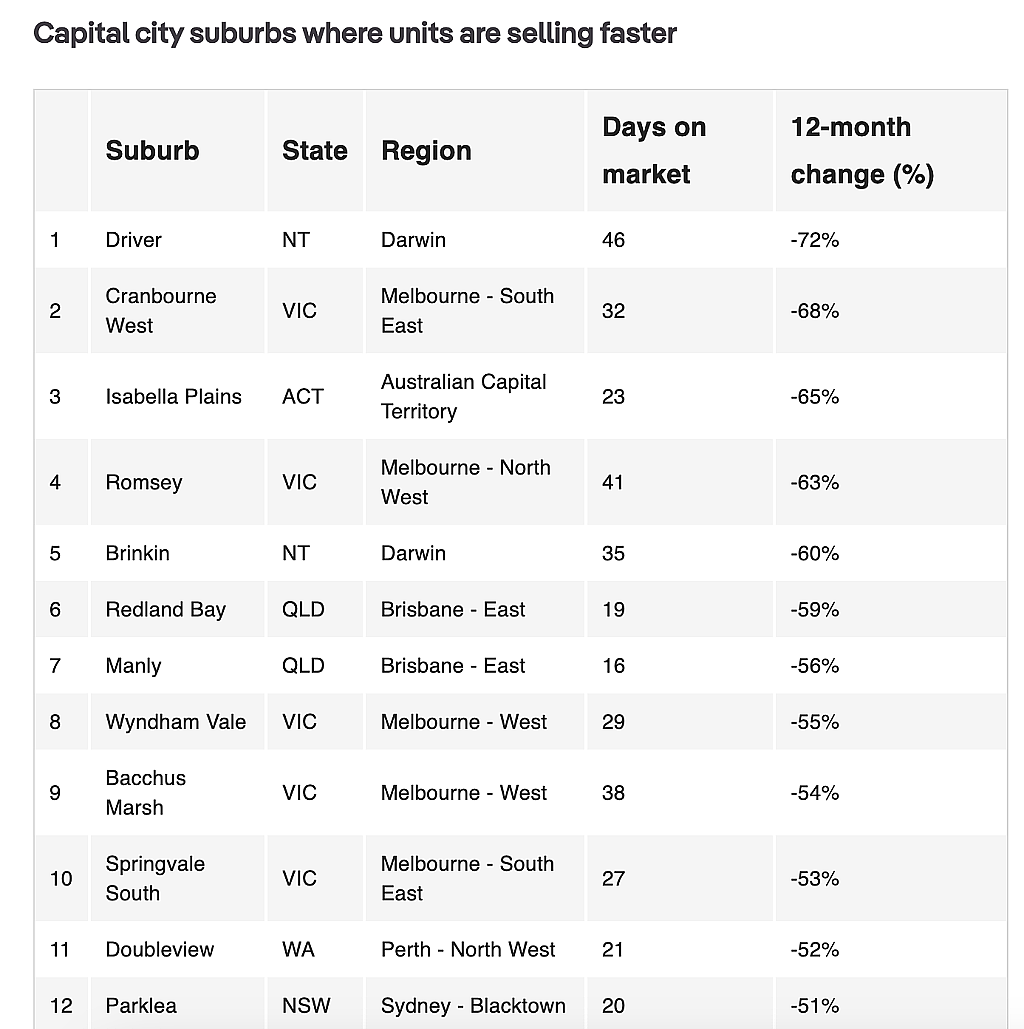
Task: Click the State column header
Action: pyautogui.click(x=314, y=151)
